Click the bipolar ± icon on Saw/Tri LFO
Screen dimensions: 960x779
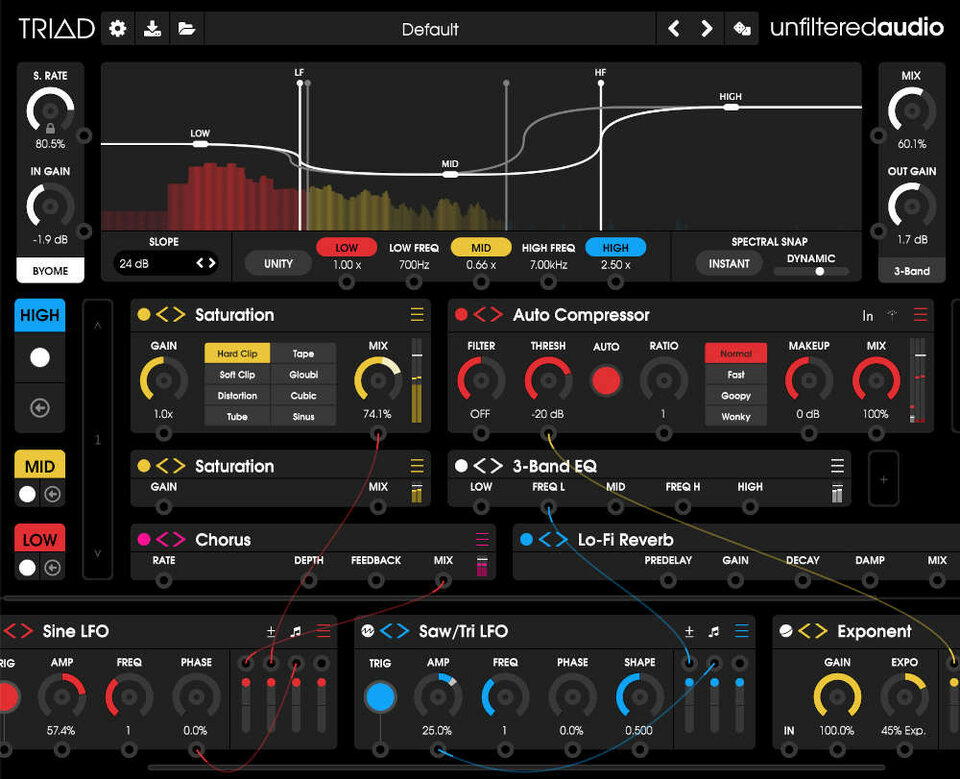tap(689, 631)
